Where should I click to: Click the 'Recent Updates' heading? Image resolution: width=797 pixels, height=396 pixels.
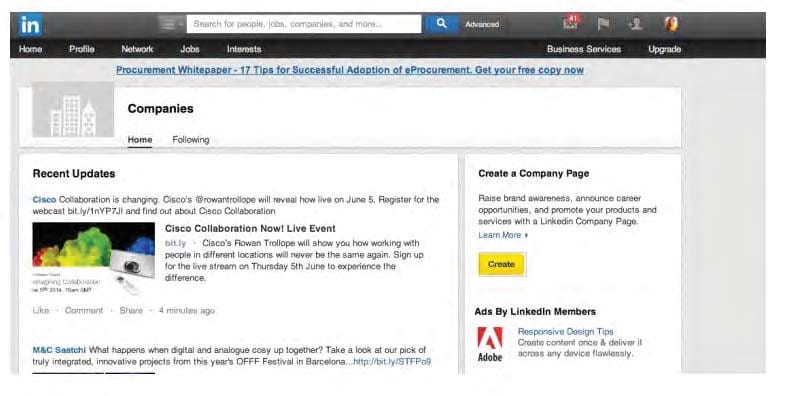pos(74,174)
